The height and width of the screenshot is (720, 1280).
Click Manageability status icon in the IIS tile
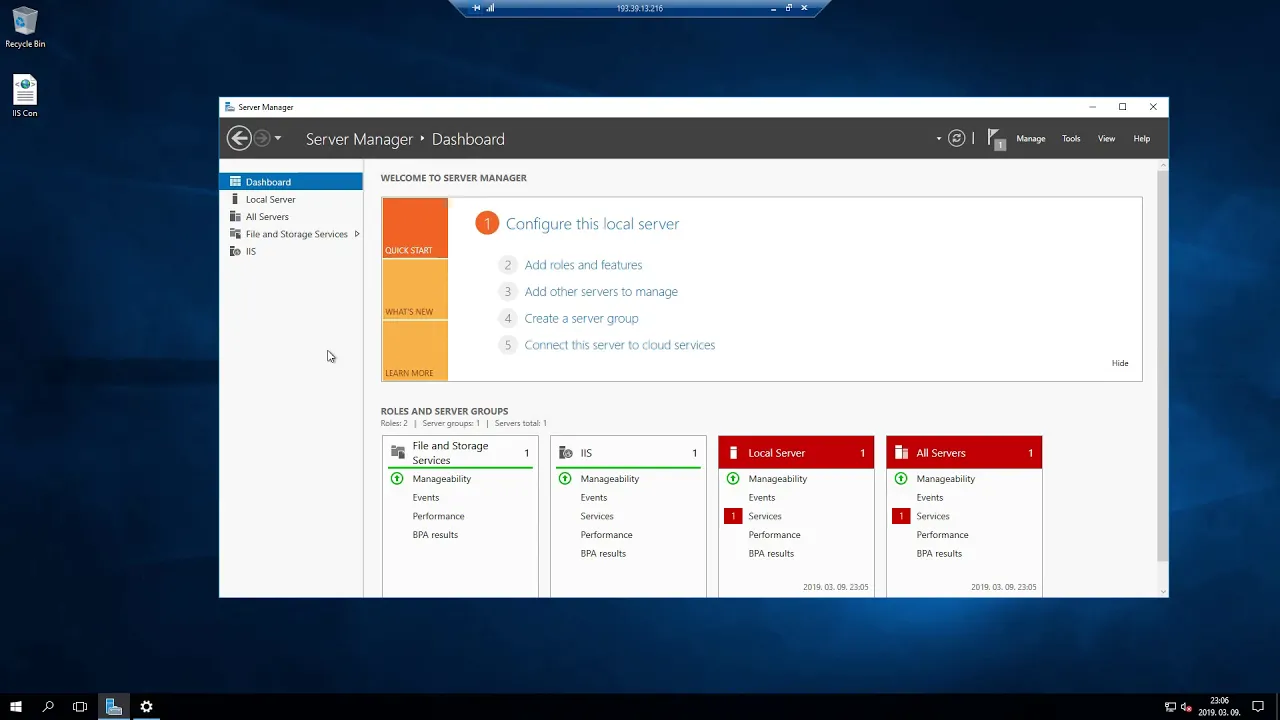click(x=565, y=479)
